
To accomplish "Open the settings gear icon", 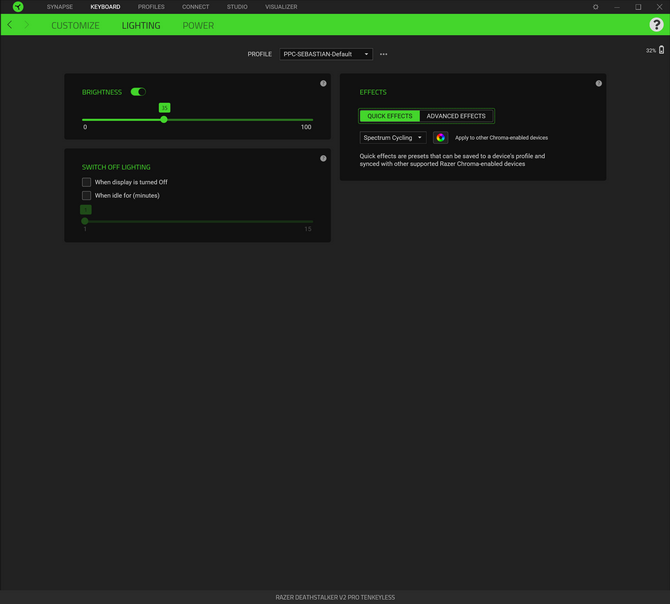I will (595, 7).
